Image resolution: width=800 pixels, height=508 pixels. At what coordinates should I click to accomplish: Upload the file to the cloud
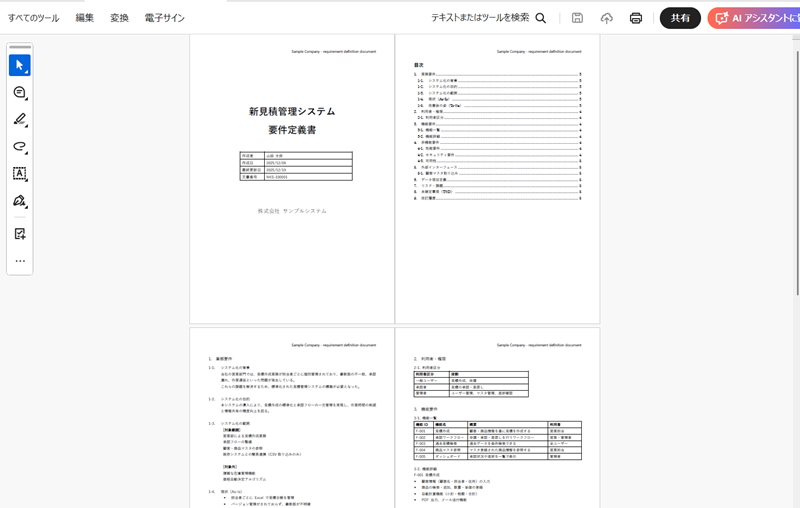pos(606,18)
